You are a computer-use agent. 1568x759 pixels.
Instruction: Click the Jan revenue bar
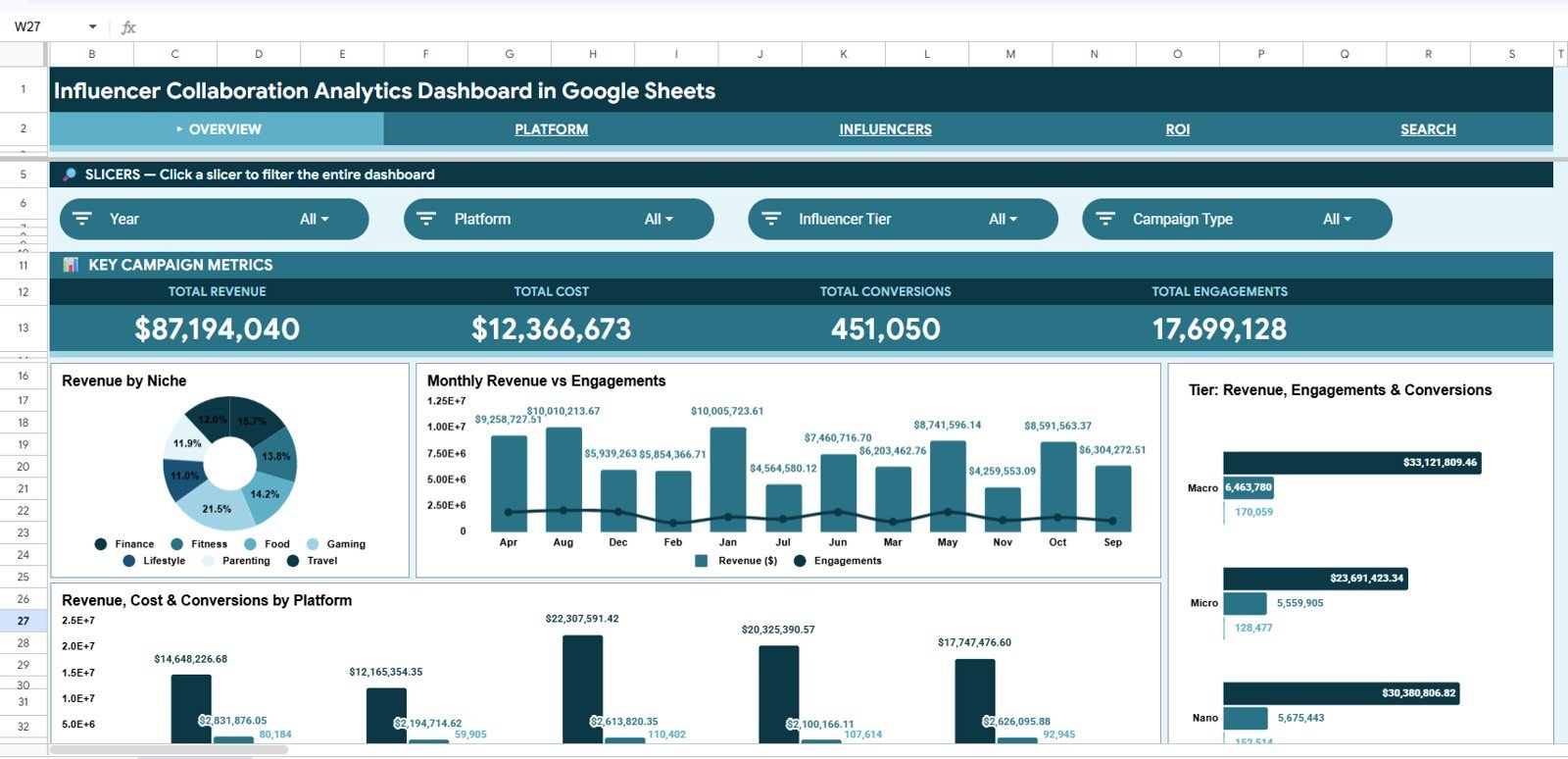(x=728, y=479)
